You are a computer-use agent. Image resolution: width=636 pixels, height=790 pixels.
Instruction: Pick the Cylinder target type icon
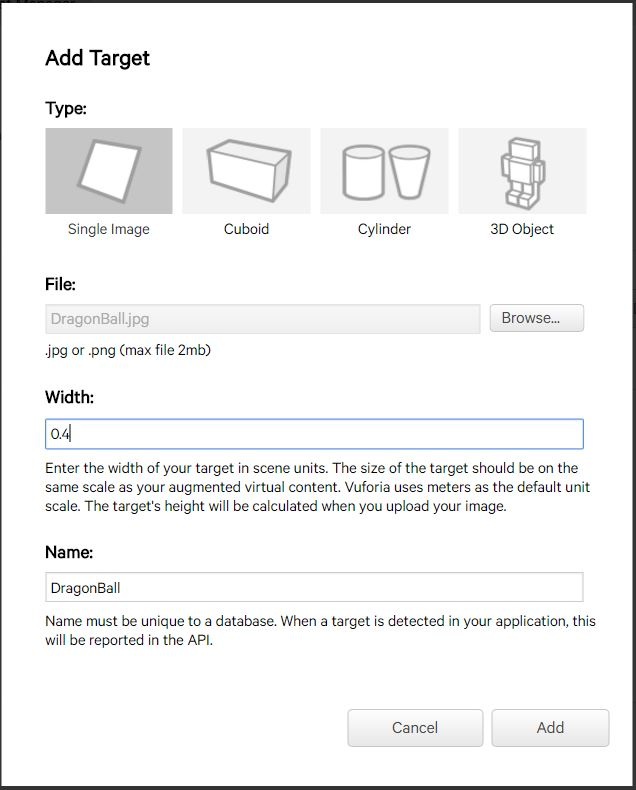click(x=384, y=171)
